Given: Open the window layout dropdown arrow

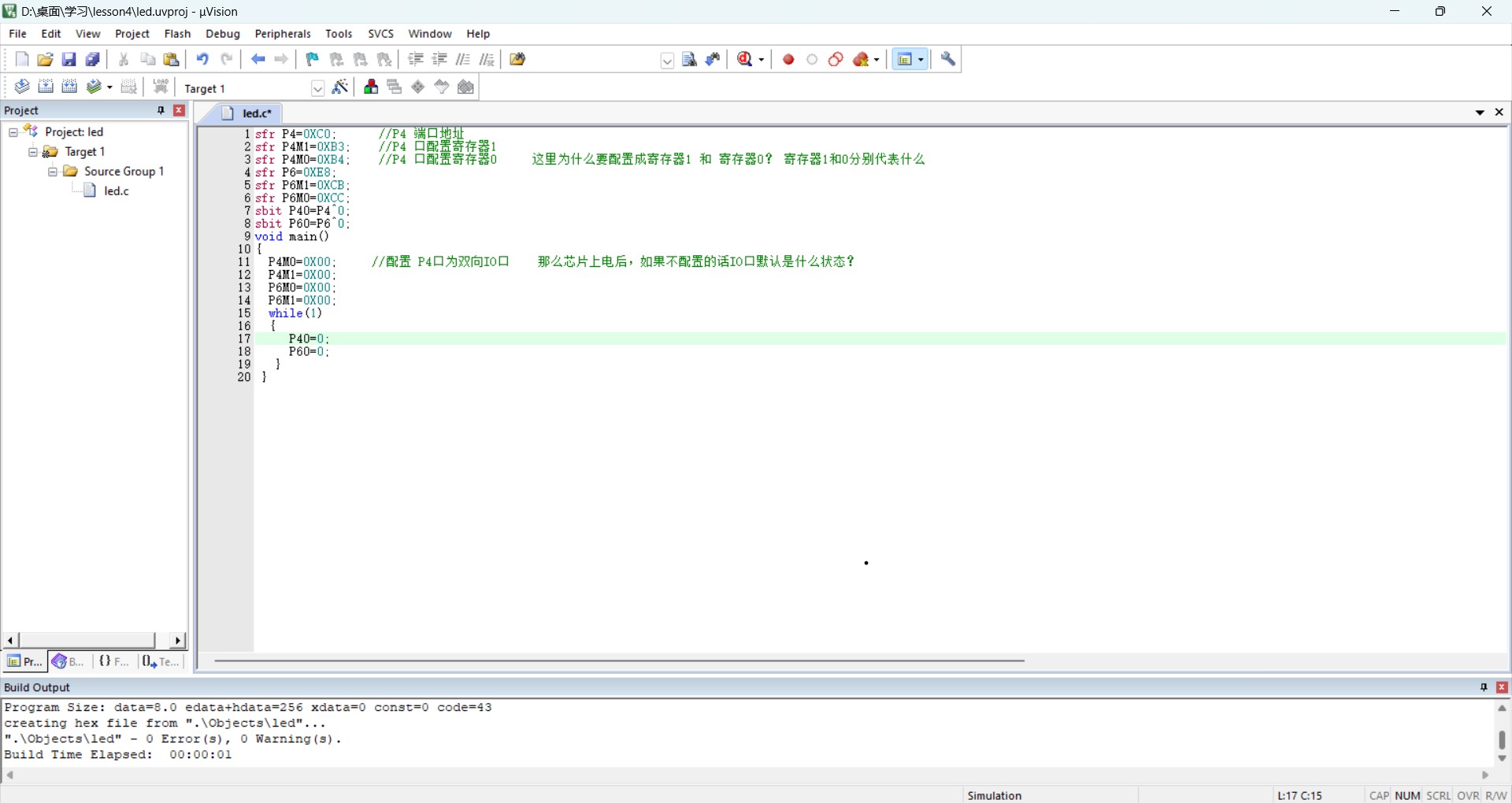Looking at the screenshot, I should 921,60.
